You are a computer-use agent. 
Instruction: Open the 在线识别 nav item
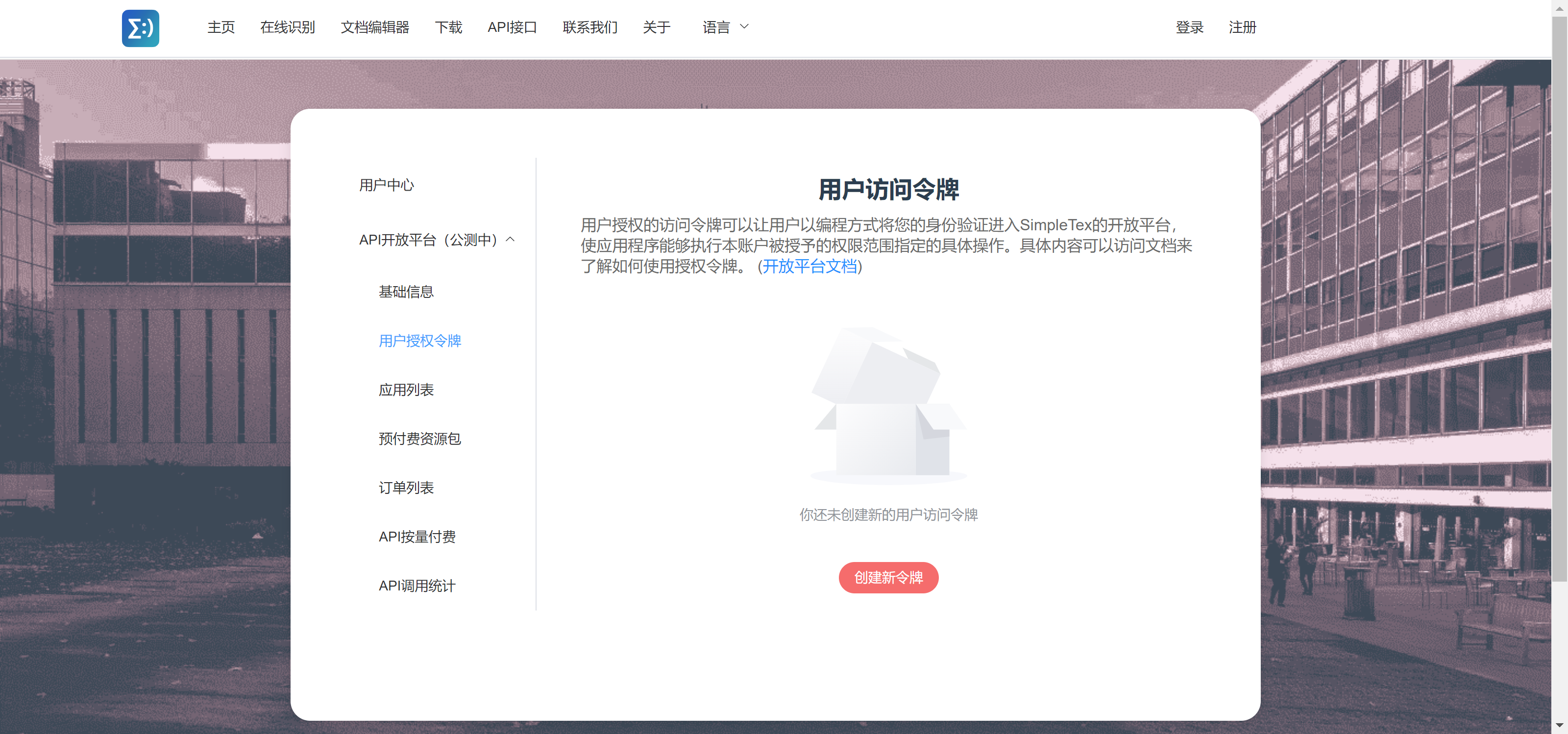click(287, 27)
